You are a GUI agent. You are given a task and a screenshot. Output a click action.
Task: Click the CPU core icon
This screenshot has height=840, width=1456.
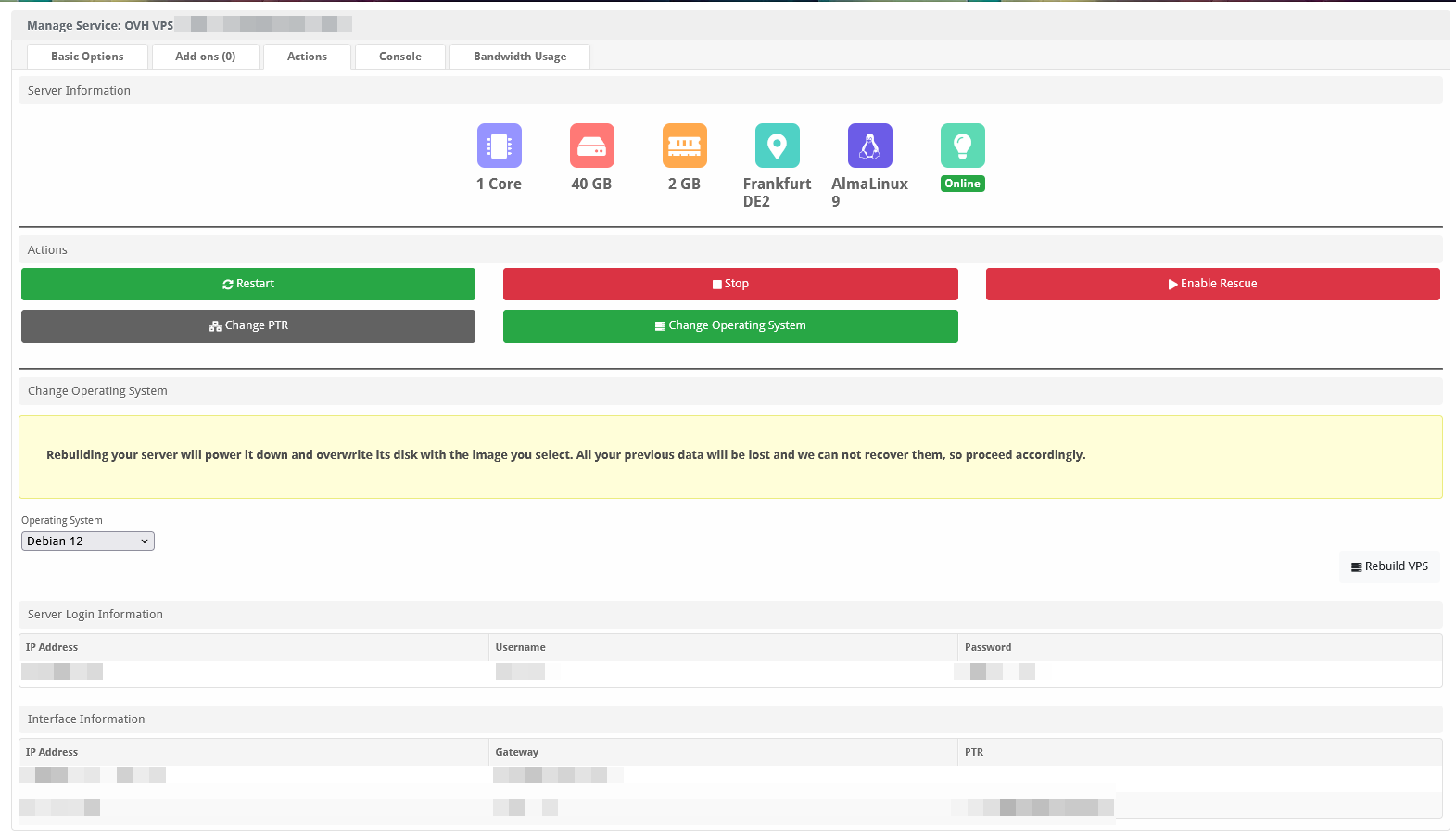499,146
